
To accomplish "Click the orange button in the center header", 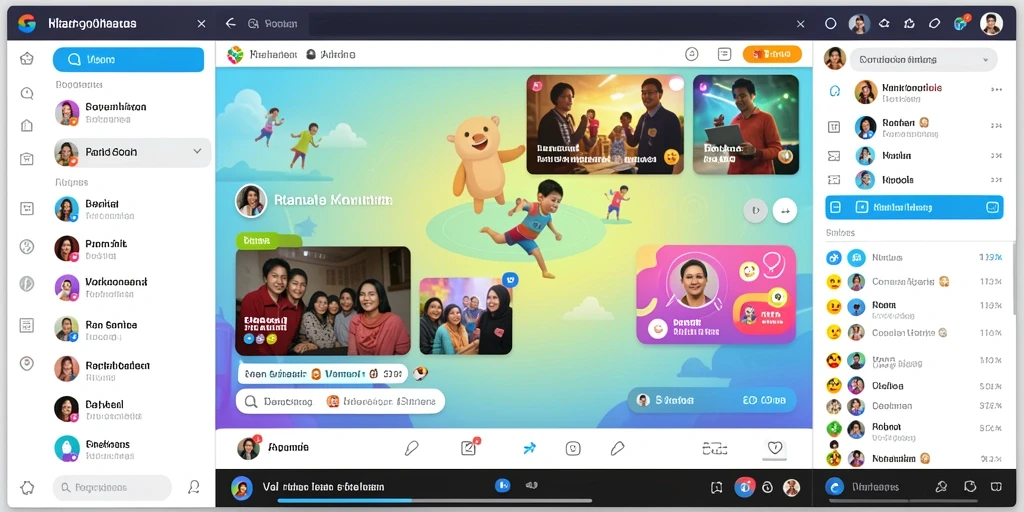I will pyautogui.click(x=772, y=54).
